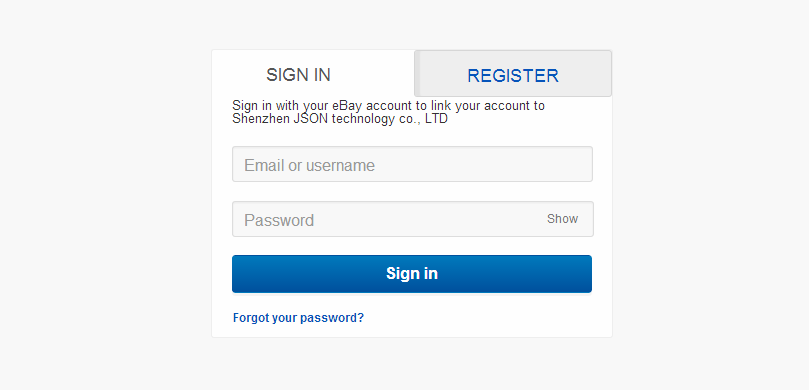Open the Forgot your password link

[298, 318]
